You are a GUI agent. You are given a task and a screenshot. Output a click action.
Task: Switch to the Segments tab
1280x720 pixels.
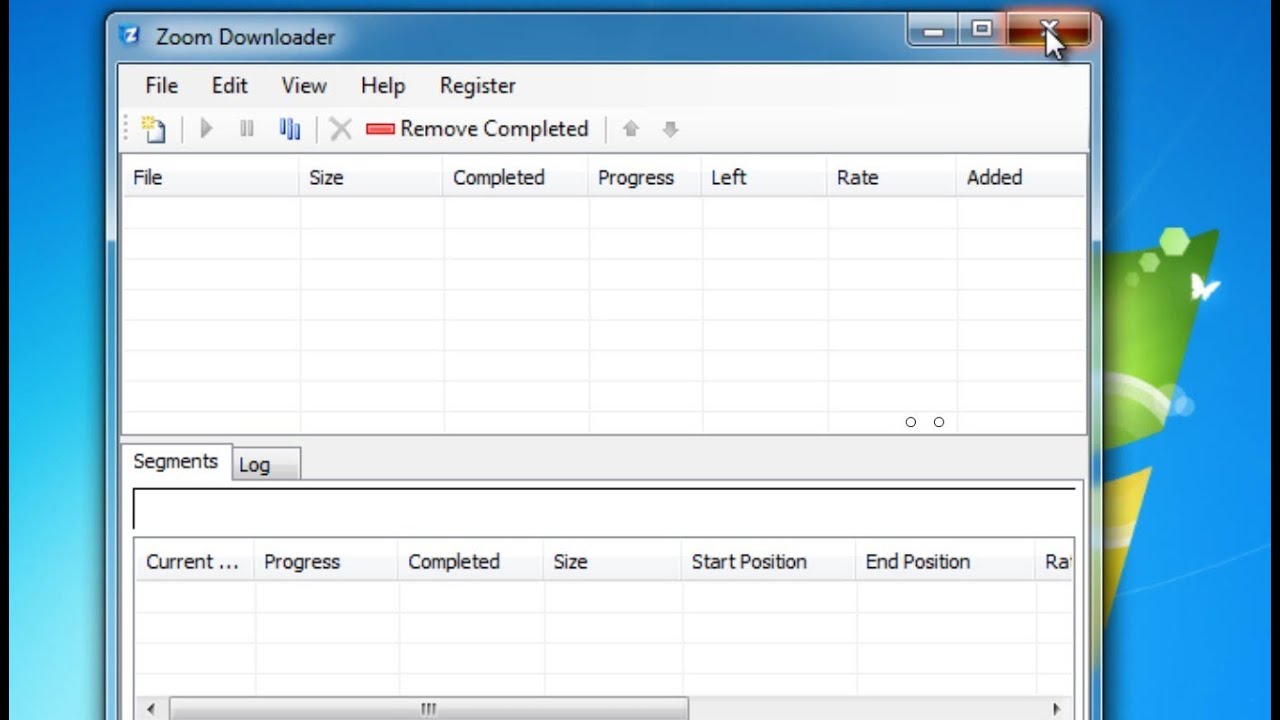click(x=176, y=462)
